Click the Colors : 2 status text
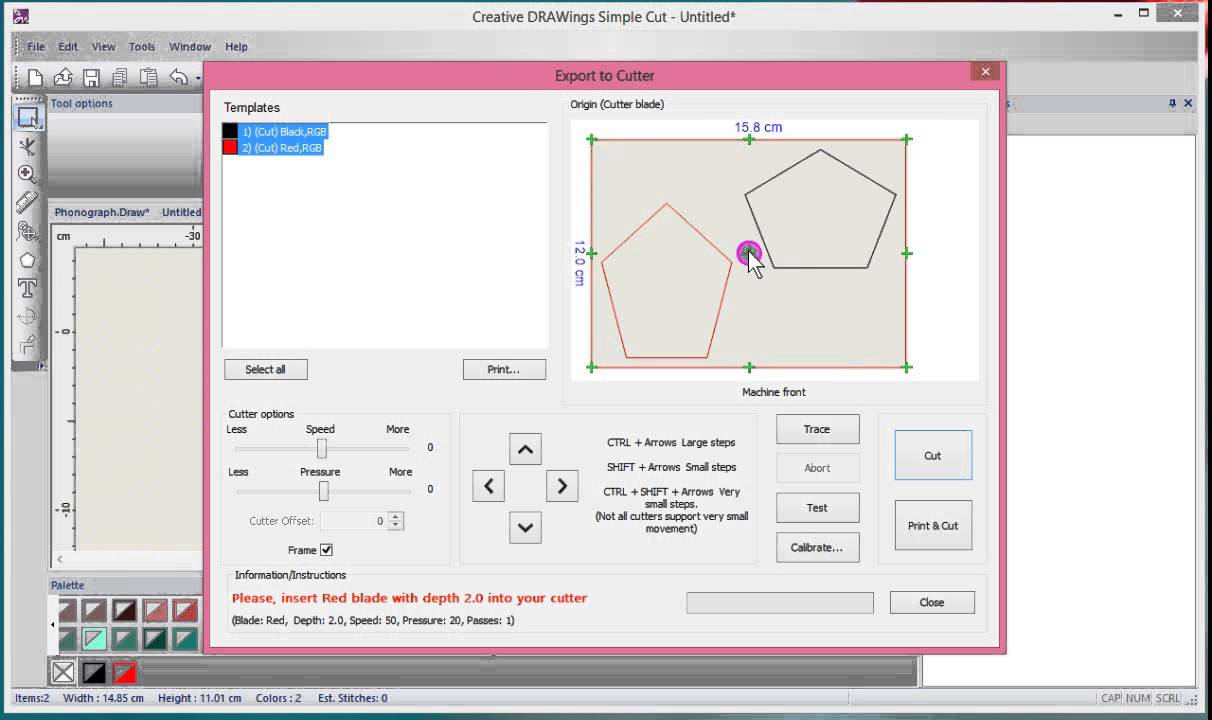The width and height of the screenshot is (1212, 720). coord(278,698)
